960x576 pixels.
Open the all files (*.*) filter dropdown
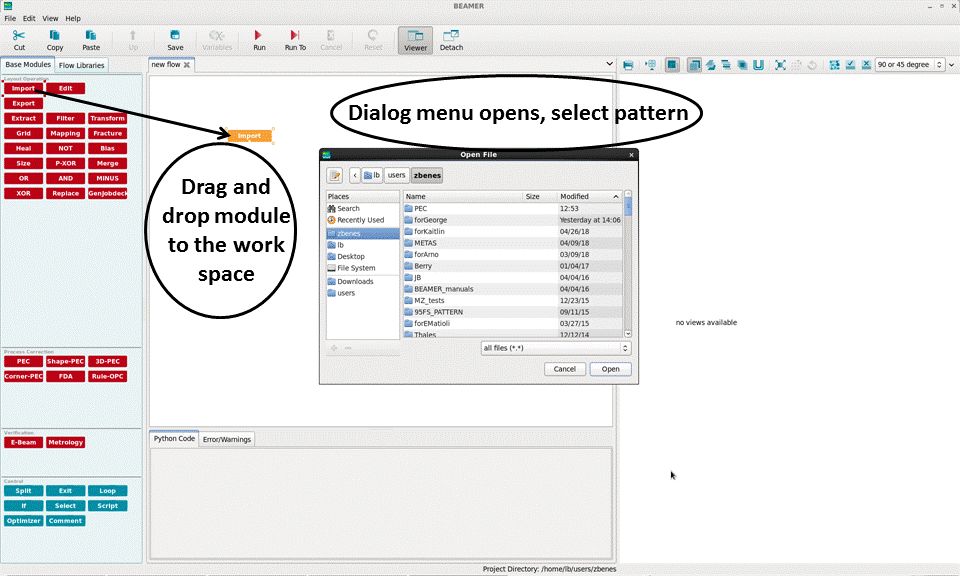pos(555,348)
